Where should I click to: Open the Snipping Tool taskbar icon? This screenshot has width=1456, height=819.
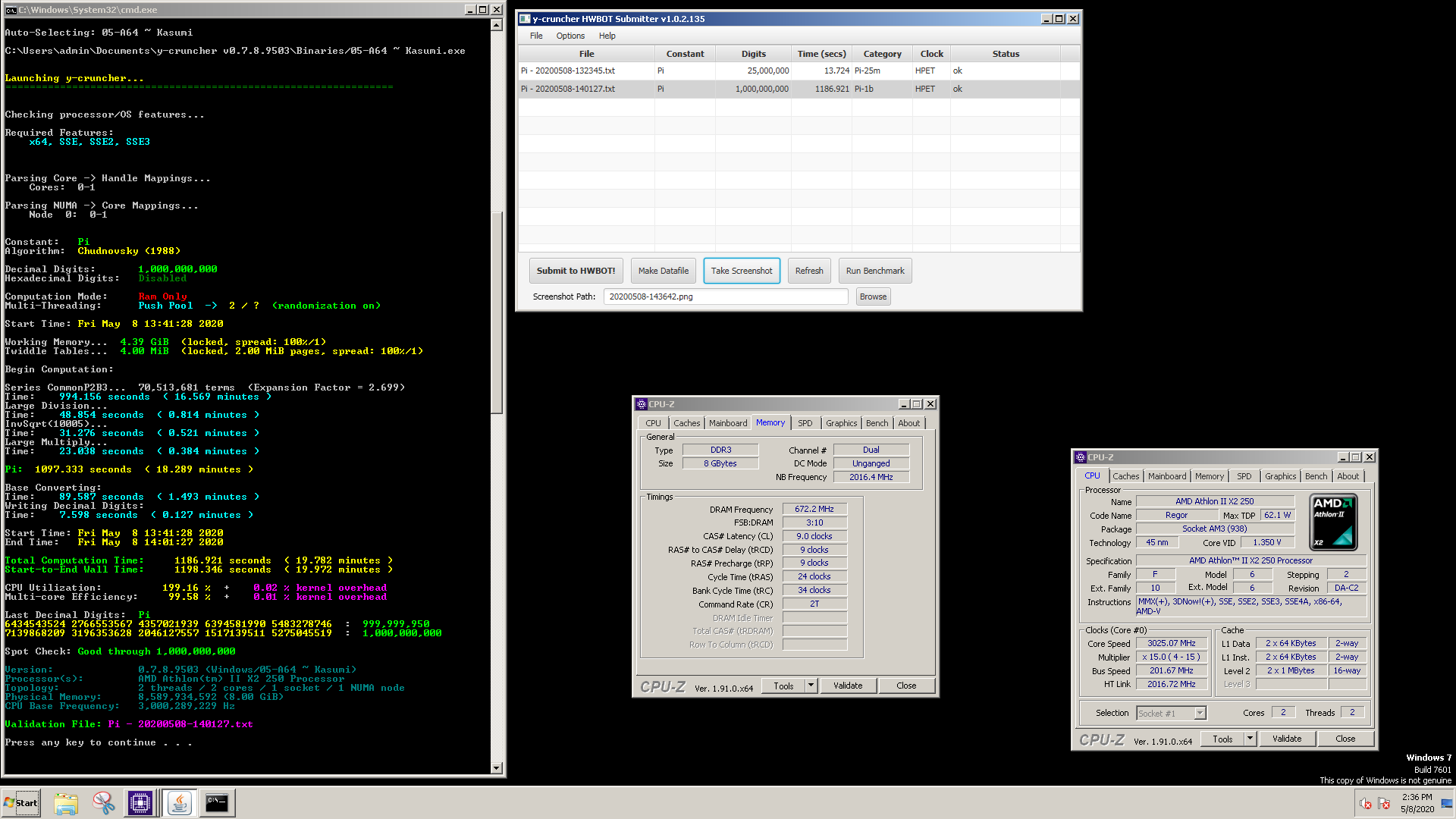[x=103, y=802]
